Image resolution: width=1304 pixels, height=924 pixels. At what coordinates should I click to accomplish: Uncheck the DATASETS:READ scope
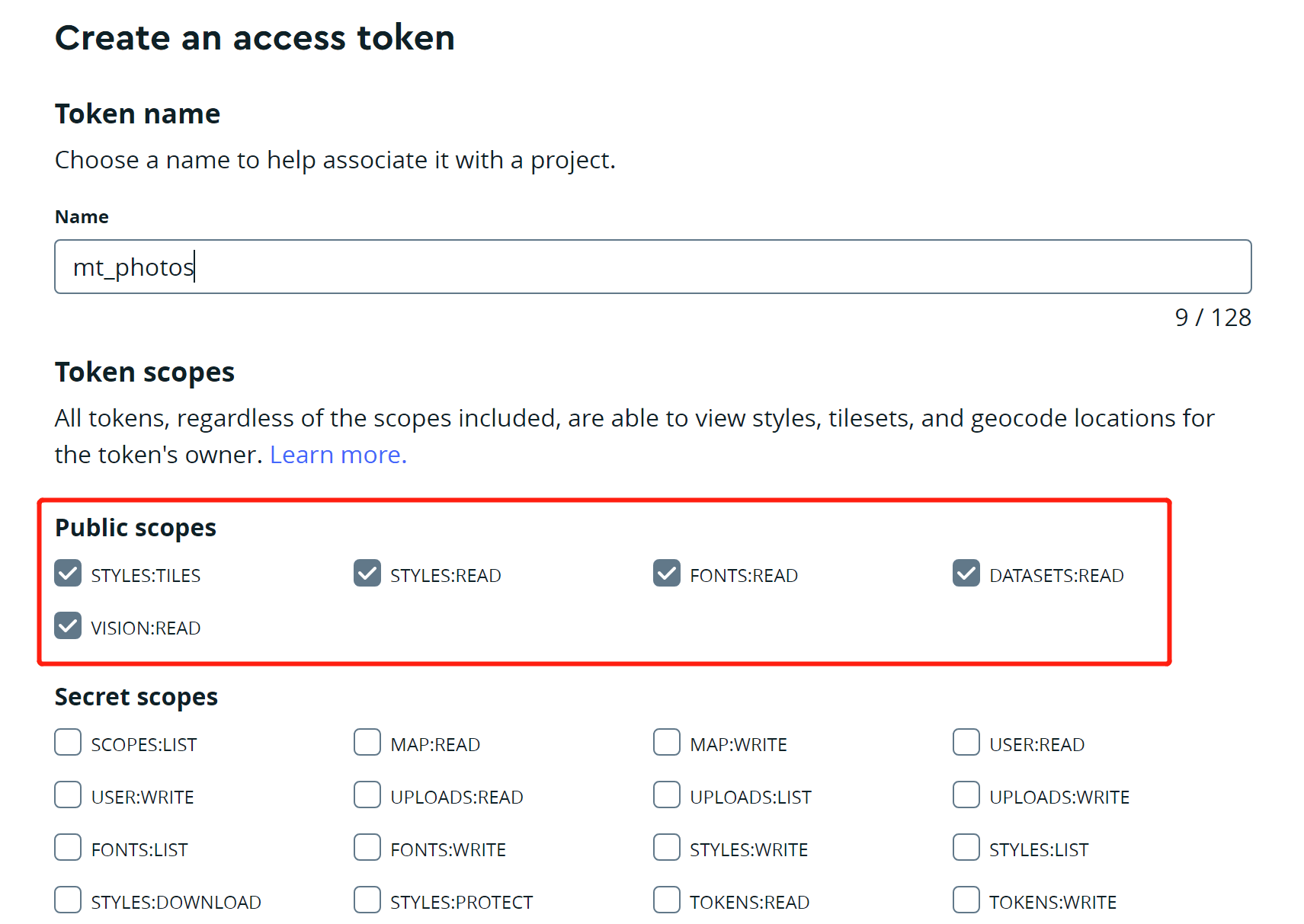coord(966,573)
